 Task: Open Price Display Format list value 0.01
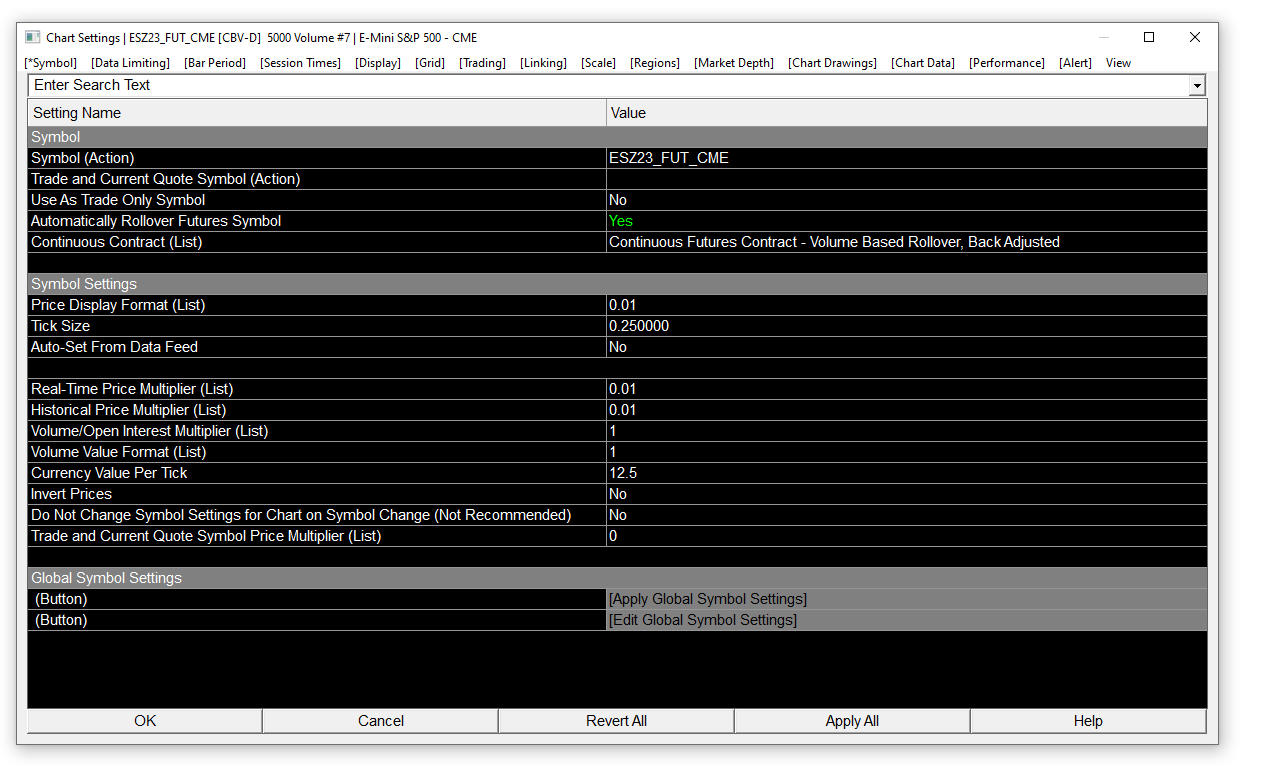[906, 305]
